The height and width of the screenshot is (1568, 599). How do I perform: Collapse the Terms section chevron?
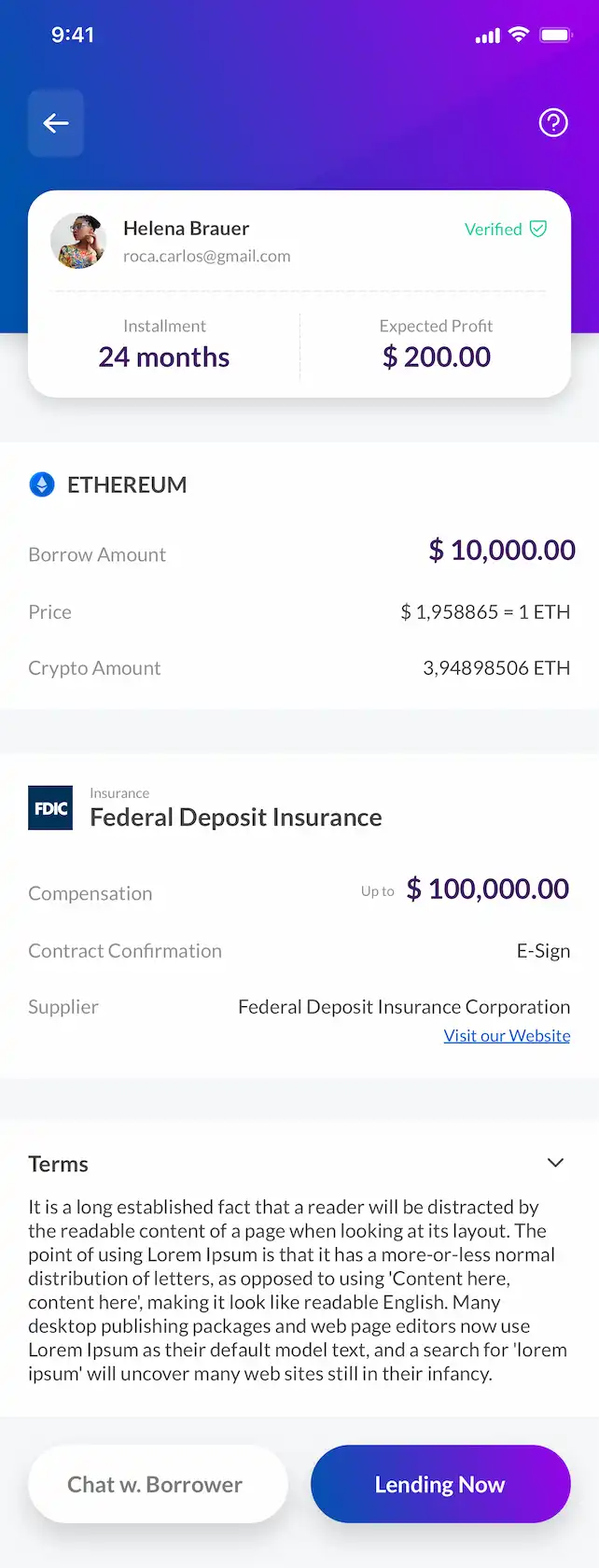point(555,1163)
